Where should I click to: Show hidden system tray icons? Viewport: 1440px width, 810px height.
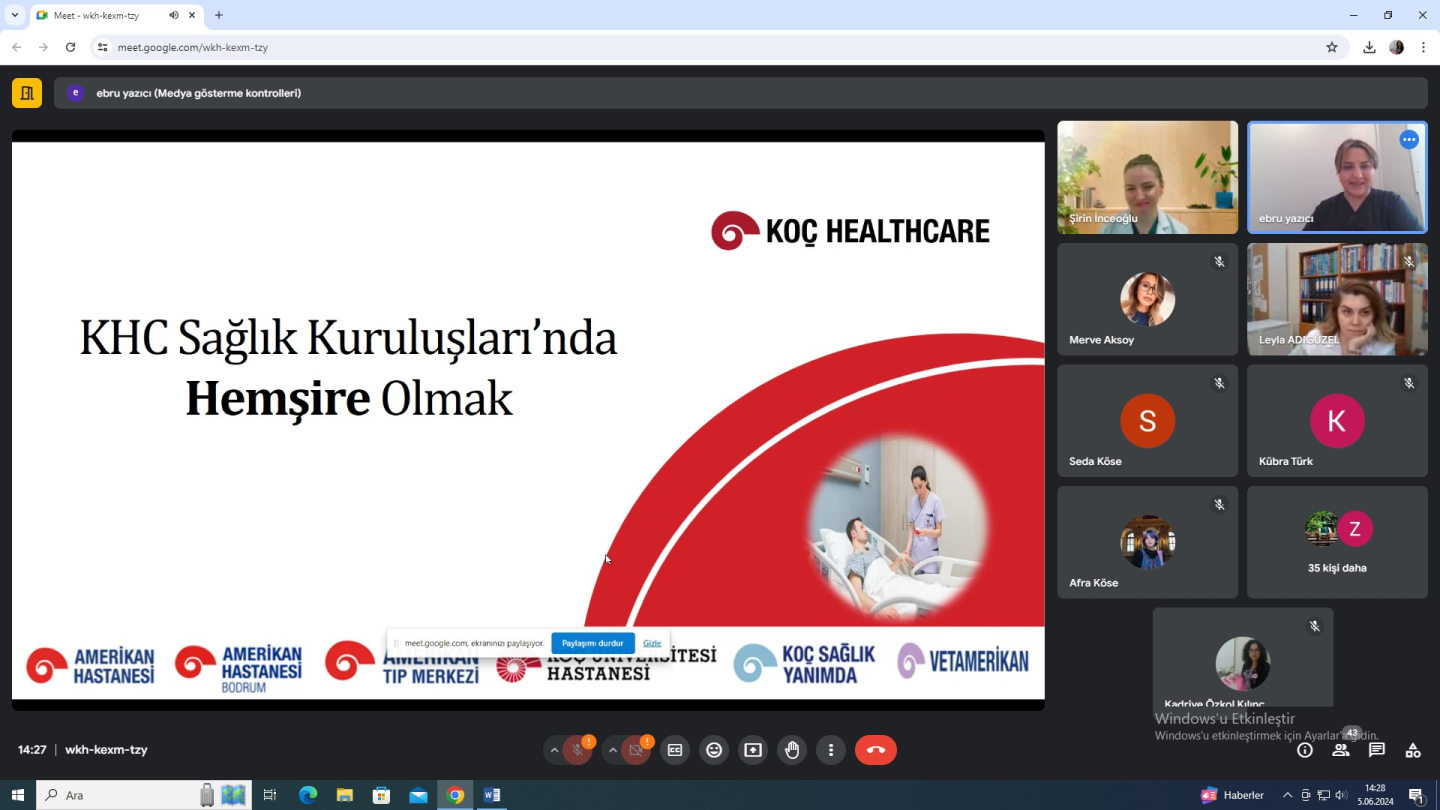coord(1287,795)
